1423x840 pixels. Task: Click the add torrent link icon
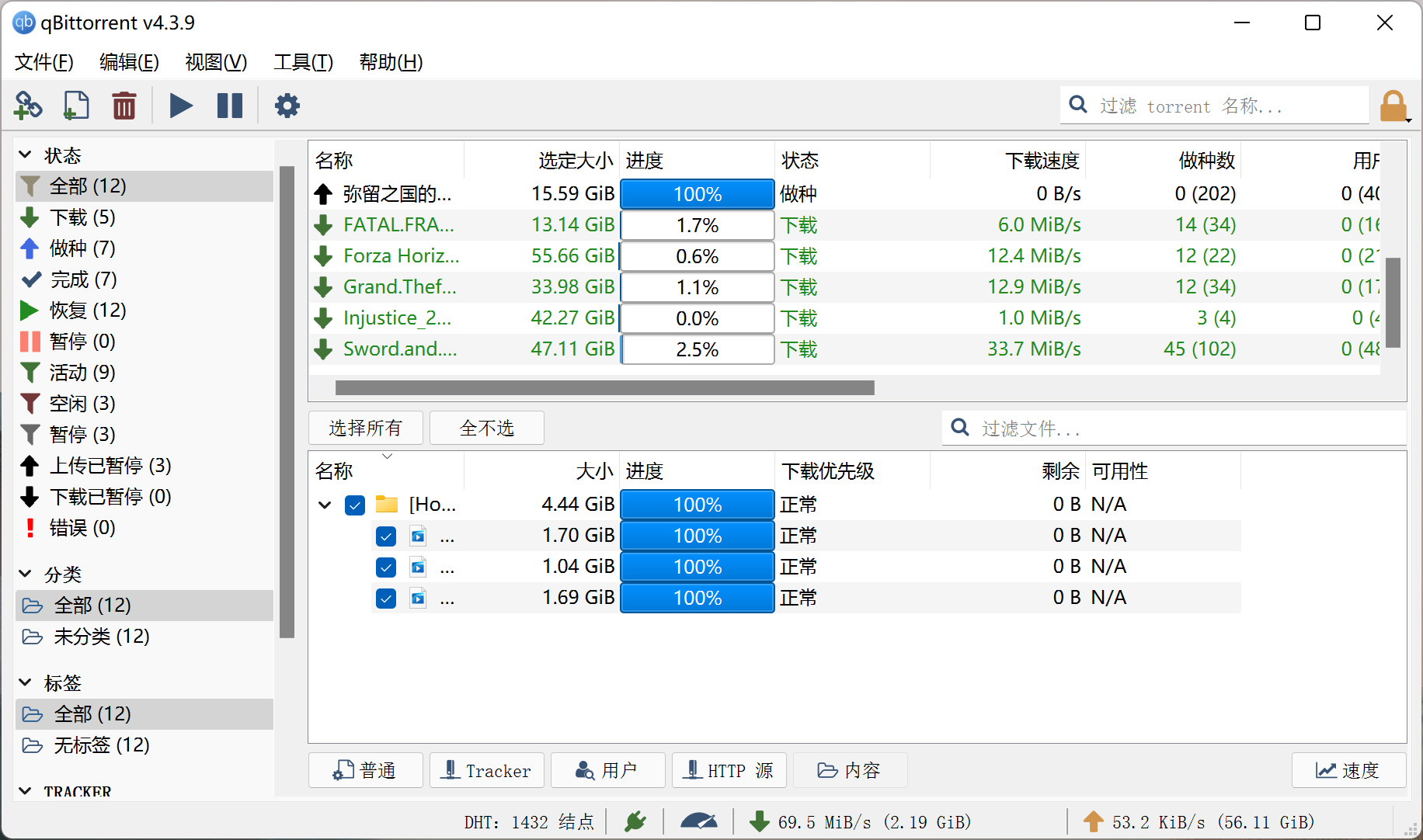point(28,106)
